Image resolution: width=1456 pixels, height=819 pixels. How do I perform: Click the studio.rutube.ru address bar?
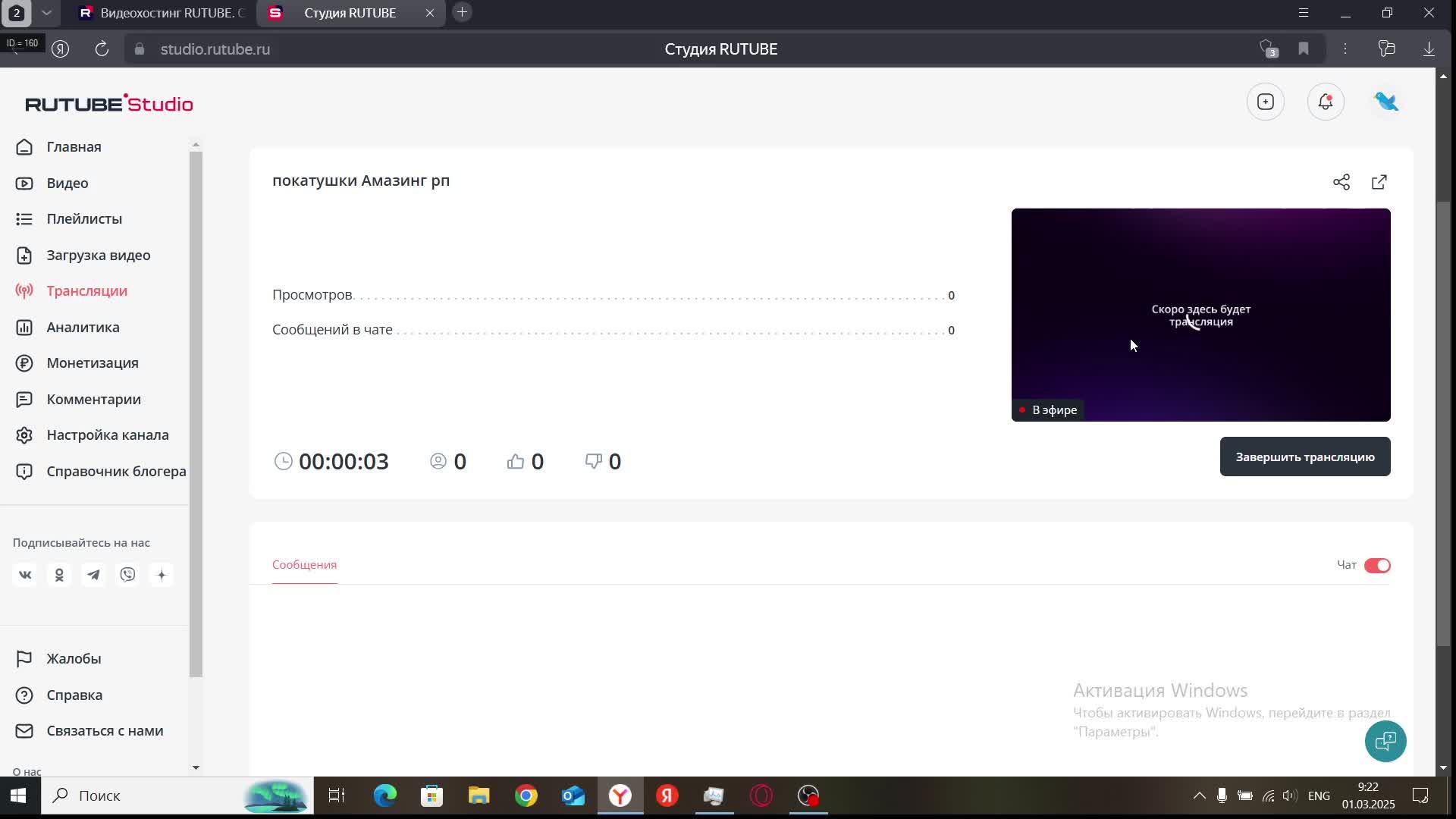coord(215,49)
